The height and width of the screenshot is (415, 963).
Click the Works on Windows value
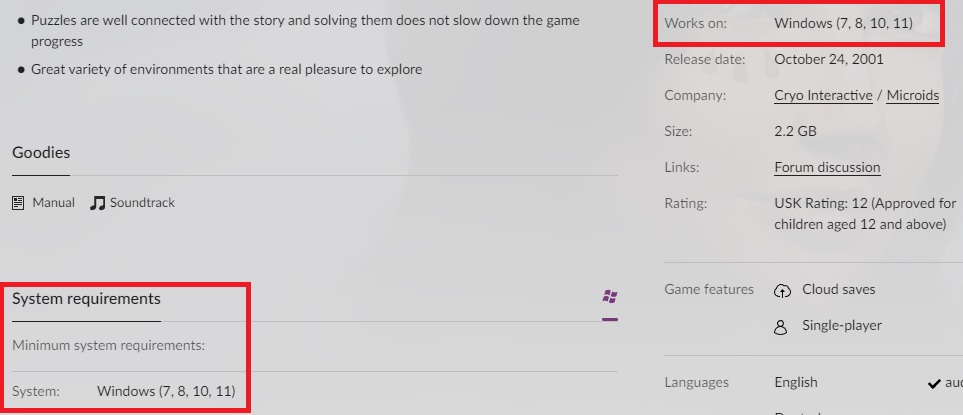[843, 23]
